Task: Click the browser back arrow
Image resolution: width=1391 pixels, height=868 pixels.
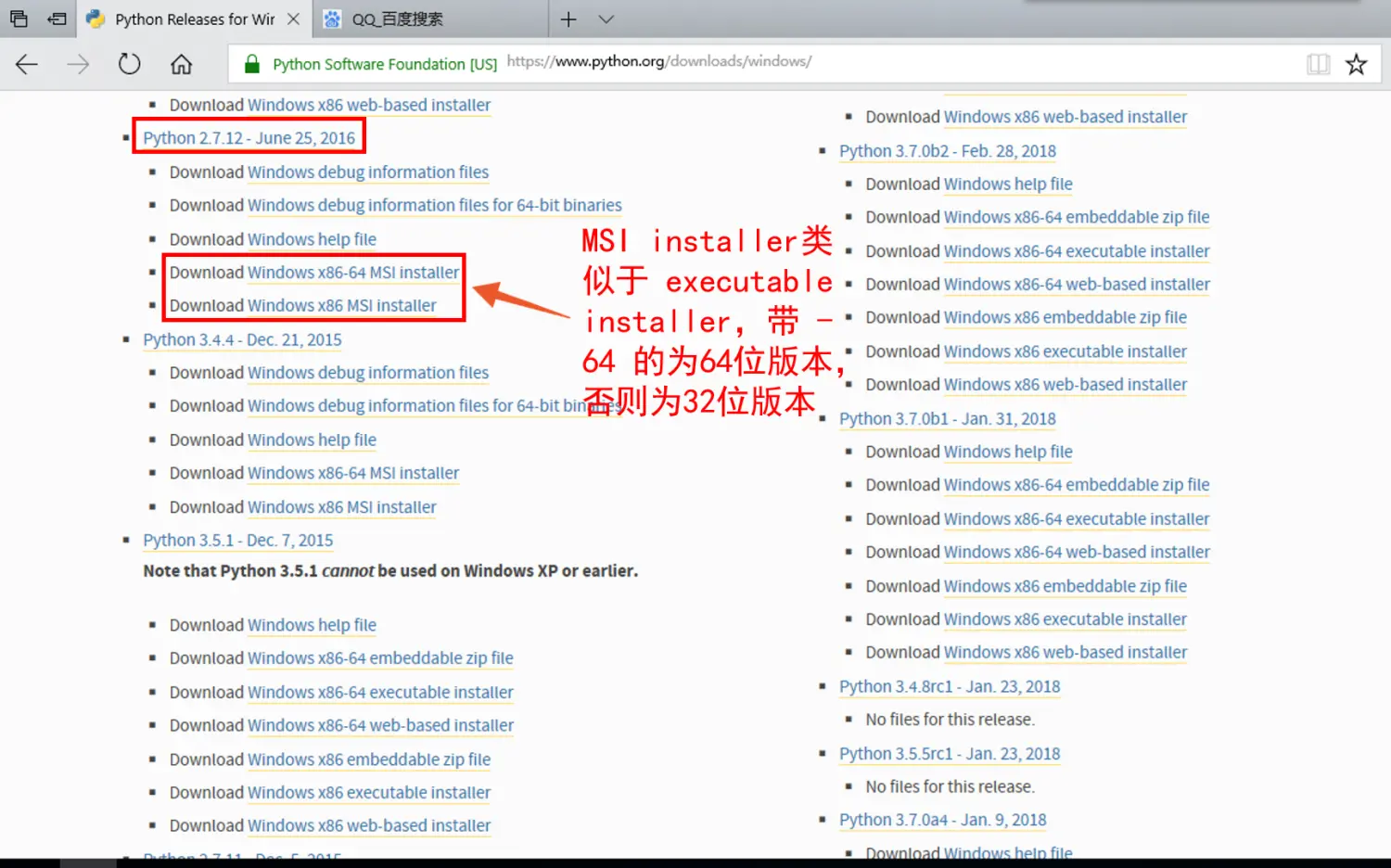Action: click(27, 64)
